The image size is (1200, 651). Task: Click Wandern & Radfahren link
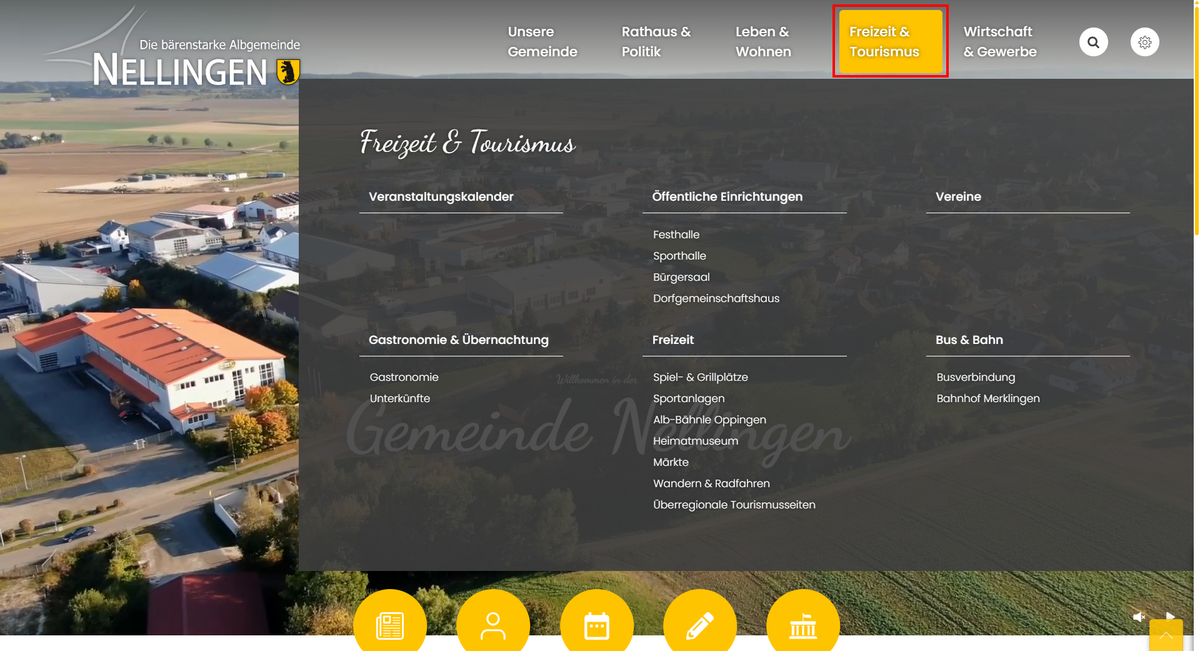[x=711, y=483]
